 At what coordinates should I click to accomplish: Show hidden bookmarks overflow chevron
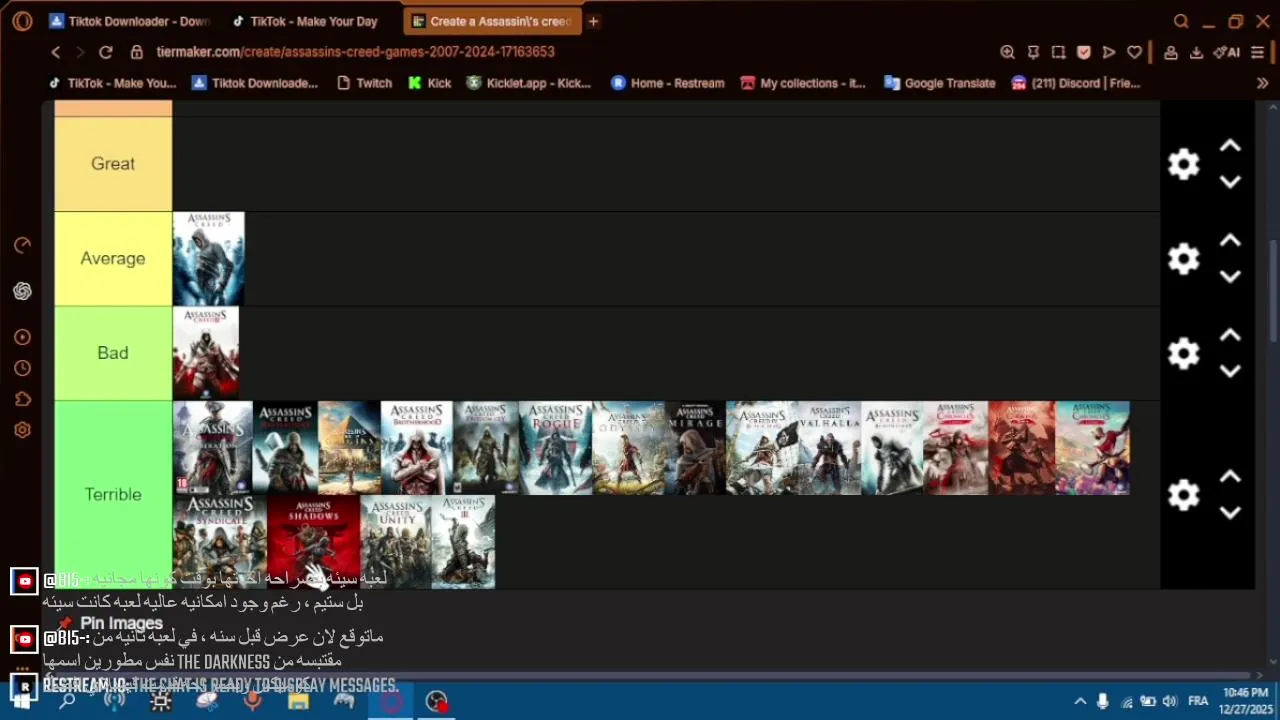(x=1262, y=83)
